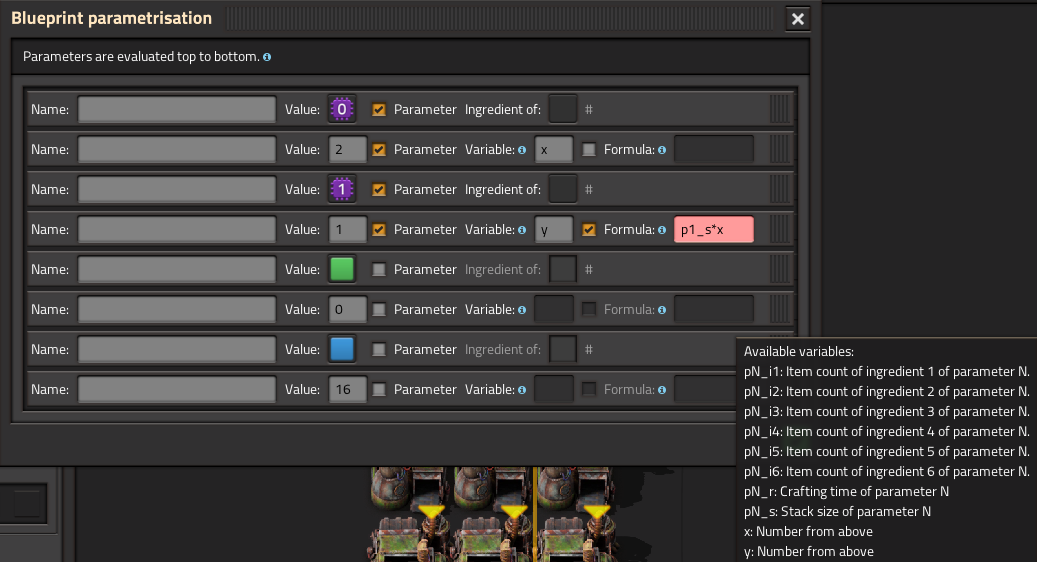The width and height of the screenshot is (1037, 562).
Task: Close the Blueprint parametrisation window
Action: point(797,19)
